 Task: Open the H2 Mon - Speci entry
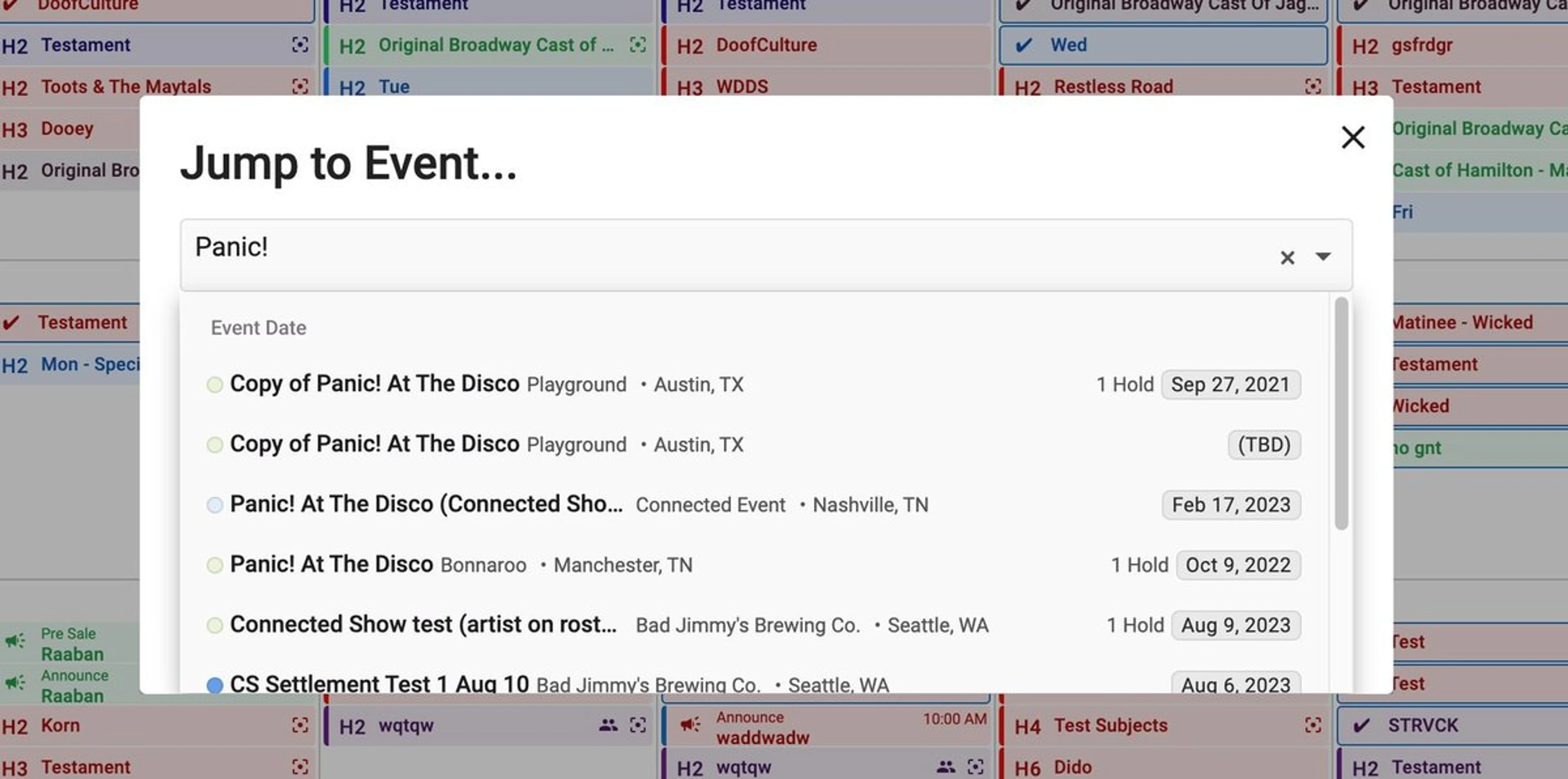pos(70,364)
